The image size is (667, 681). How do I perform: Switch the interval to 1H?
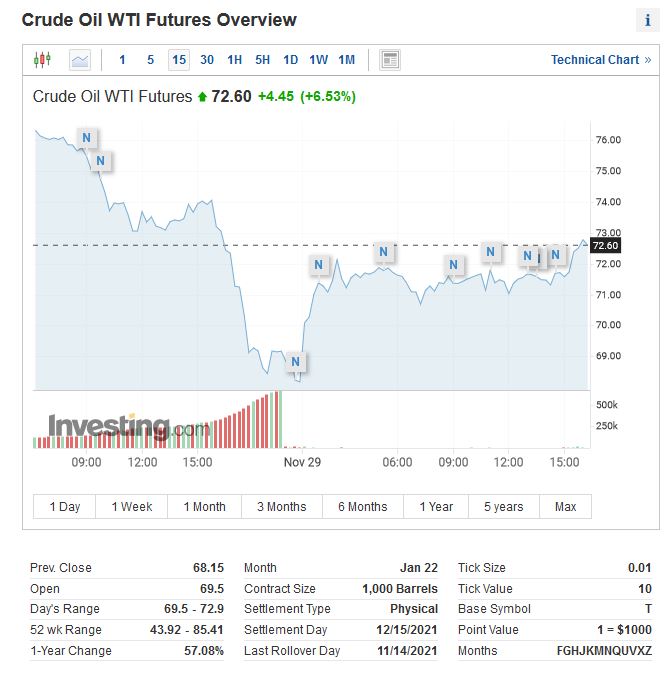(235, 60)
